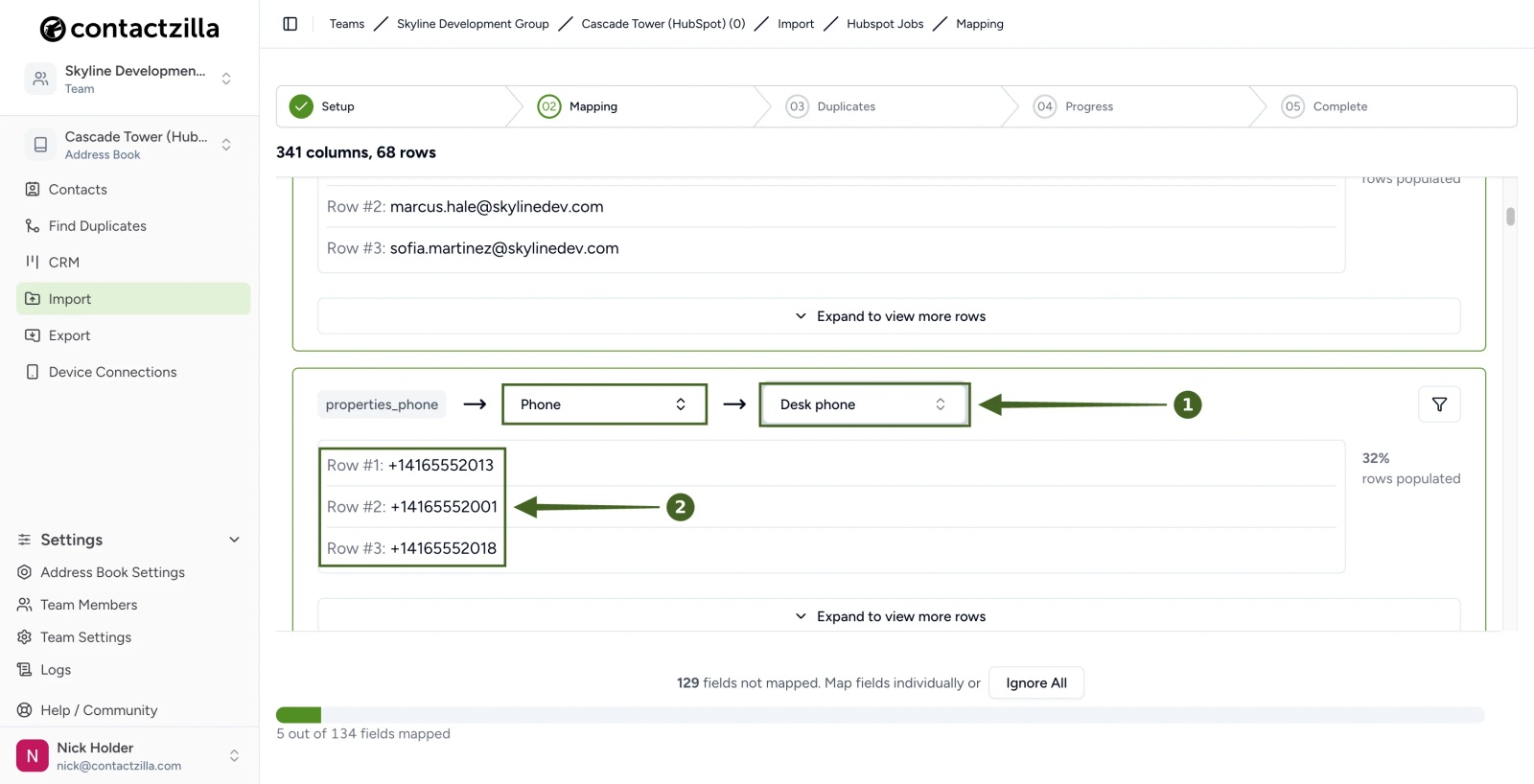The width and height of the screenshot is (1534, 784).
Task: Expand more rows under email column
Action: tap(889, 316)
